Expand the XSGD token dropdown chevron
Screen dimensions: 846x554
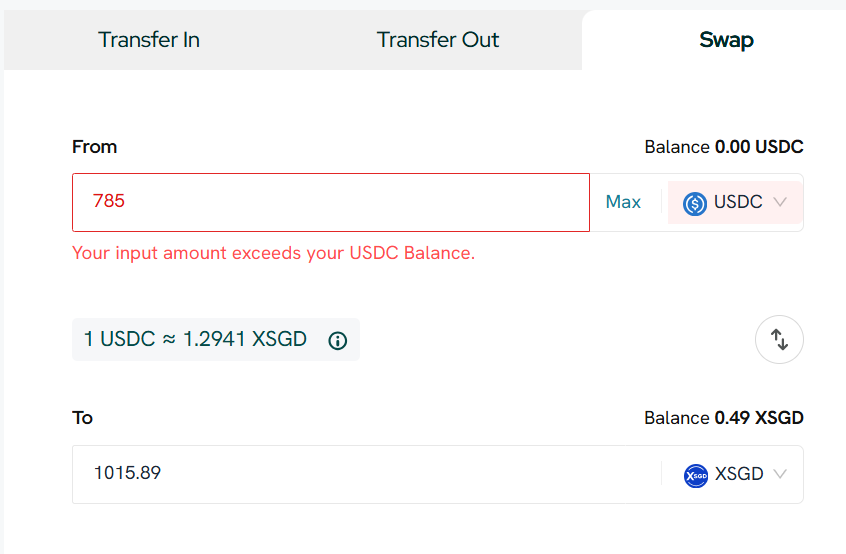point(780,474)
